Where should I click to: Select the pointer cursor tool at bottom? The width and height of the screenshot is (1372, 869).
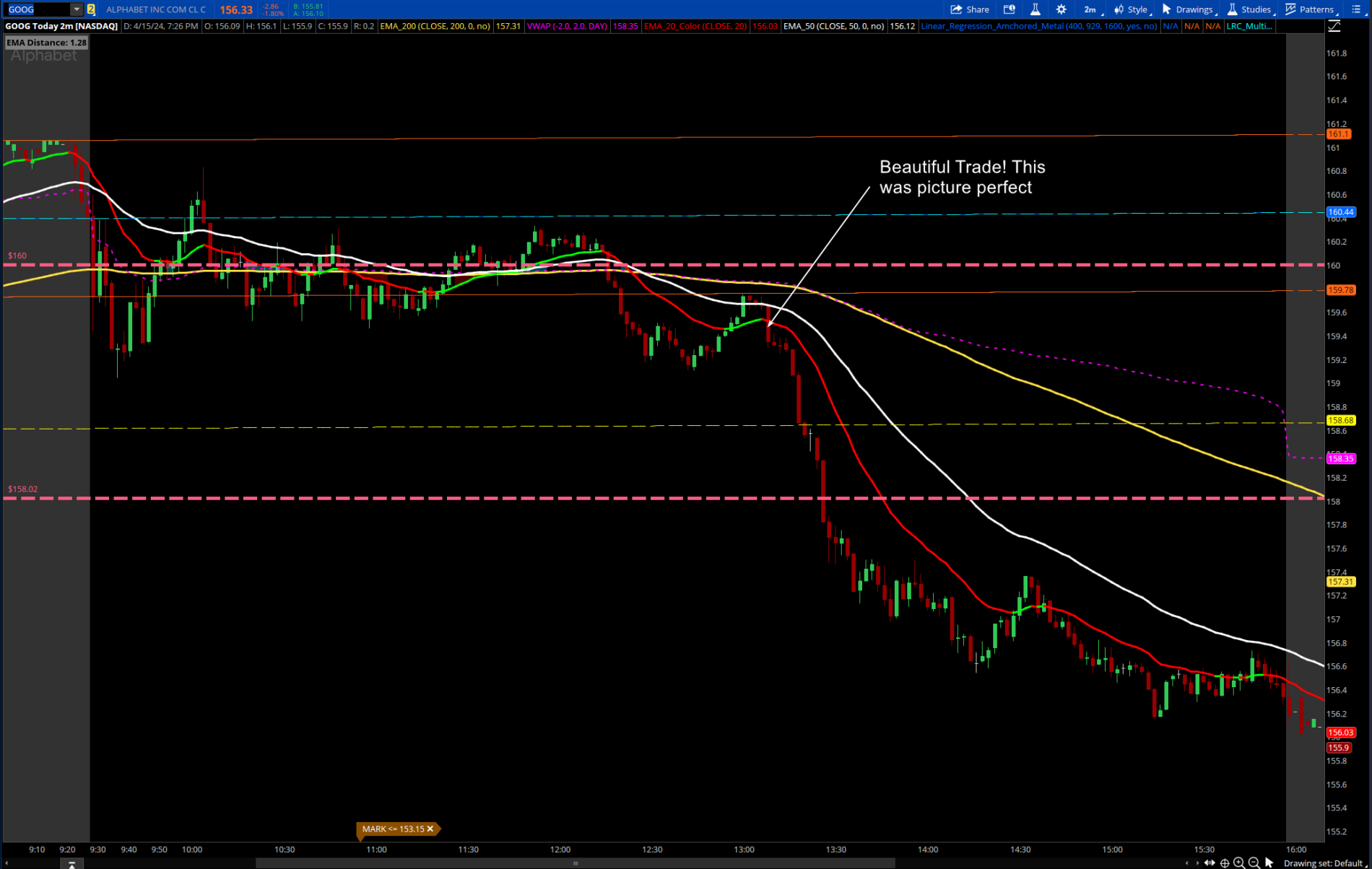(x=1269, y=863)
